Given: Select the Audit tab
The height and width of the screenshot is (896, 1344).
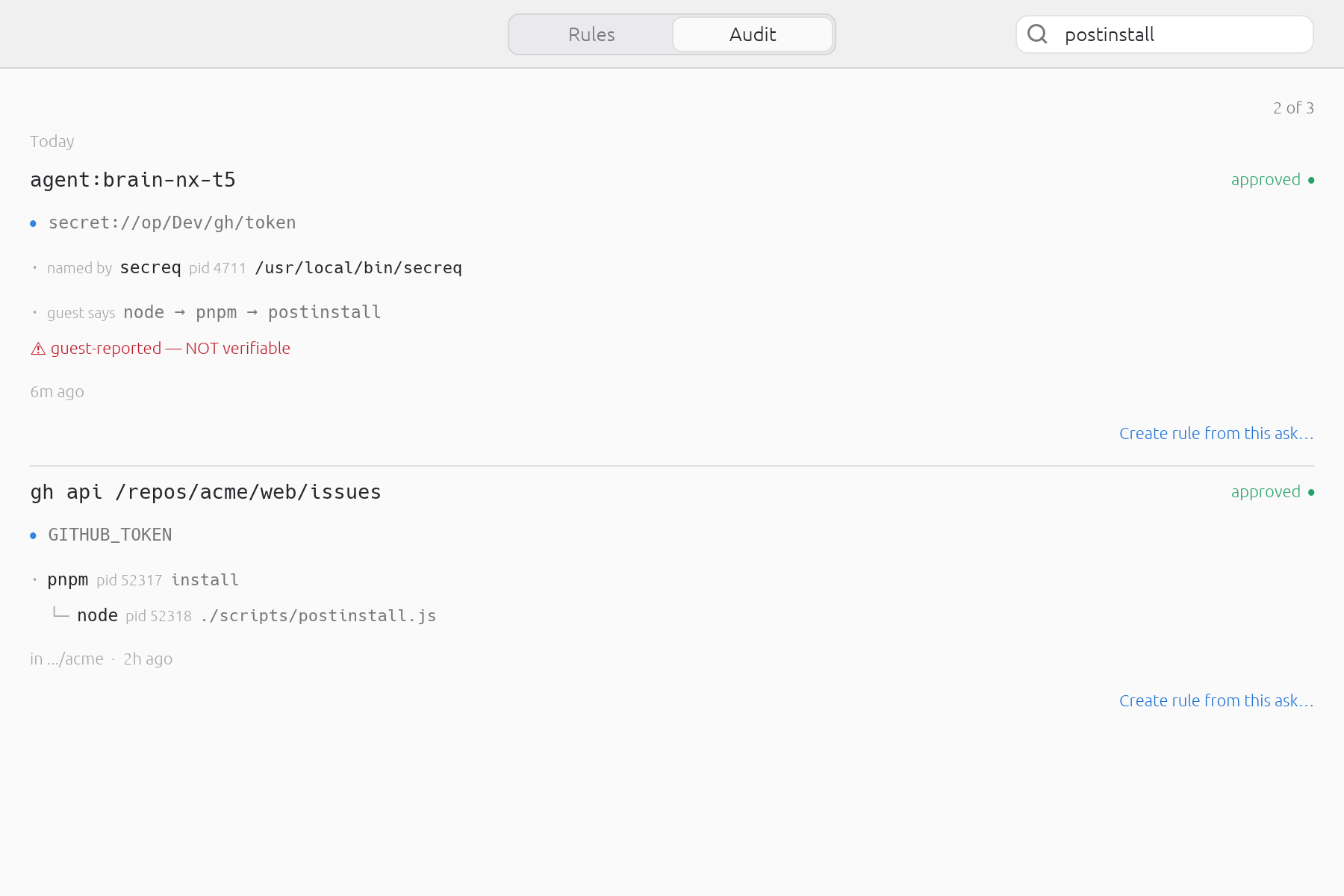Looking at the screenshot, I should click(x=753, y=34).
